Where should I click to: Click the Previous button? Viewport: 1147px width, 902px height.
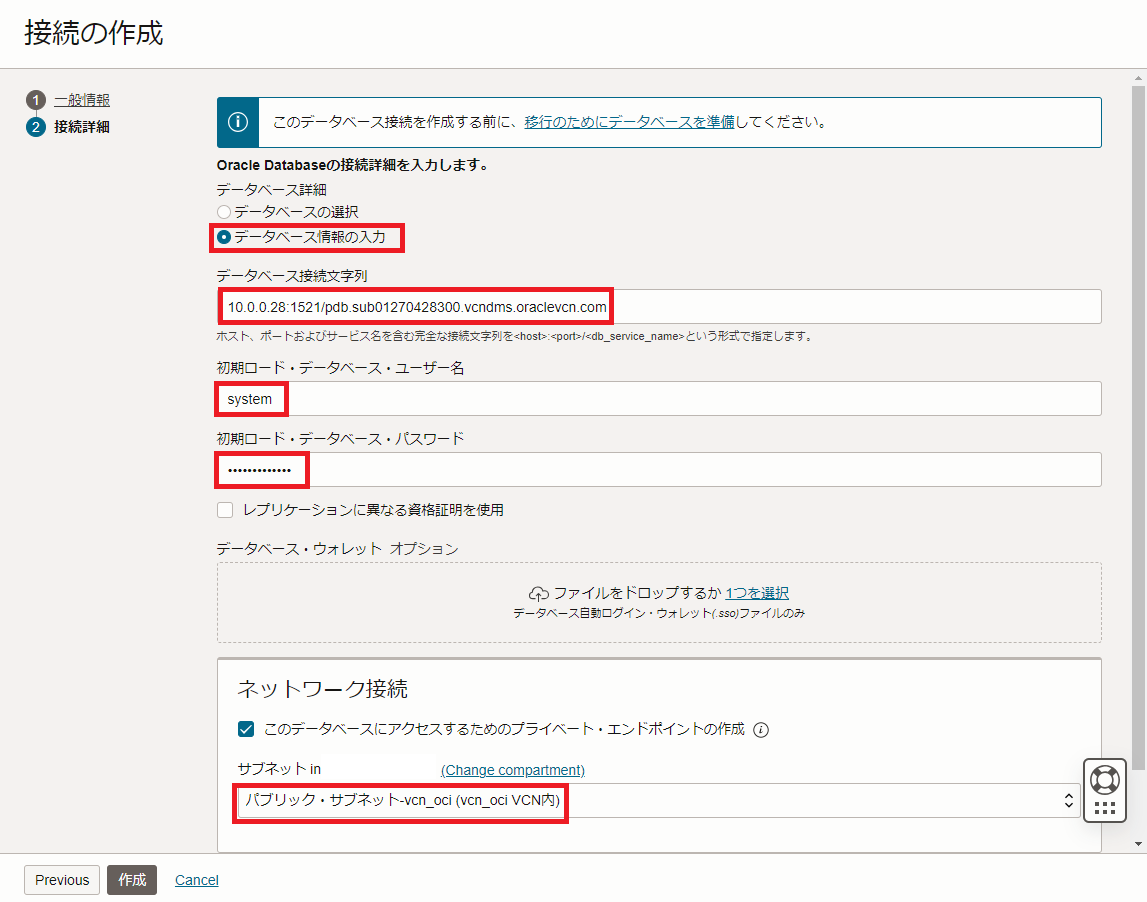(61, 880)
